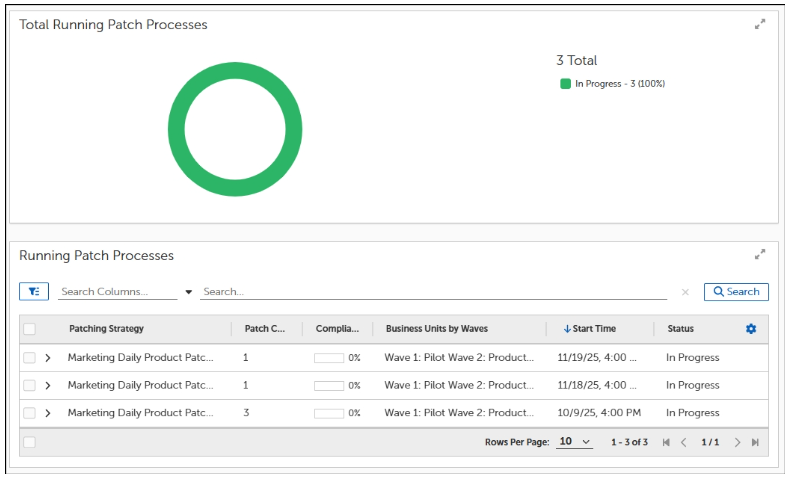
Task: Go to the previous page of results
Action: (x=684, y=442)
